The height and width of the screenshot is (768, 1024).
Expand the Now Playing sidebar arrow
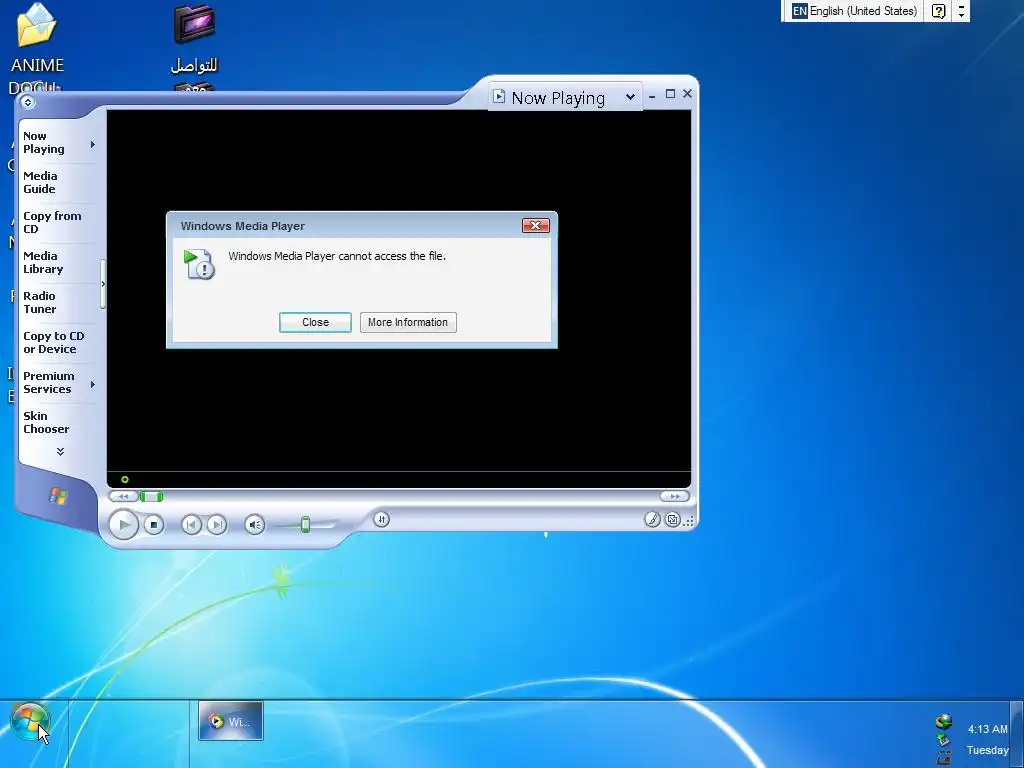pyautogui.click(x=93, y=144)
